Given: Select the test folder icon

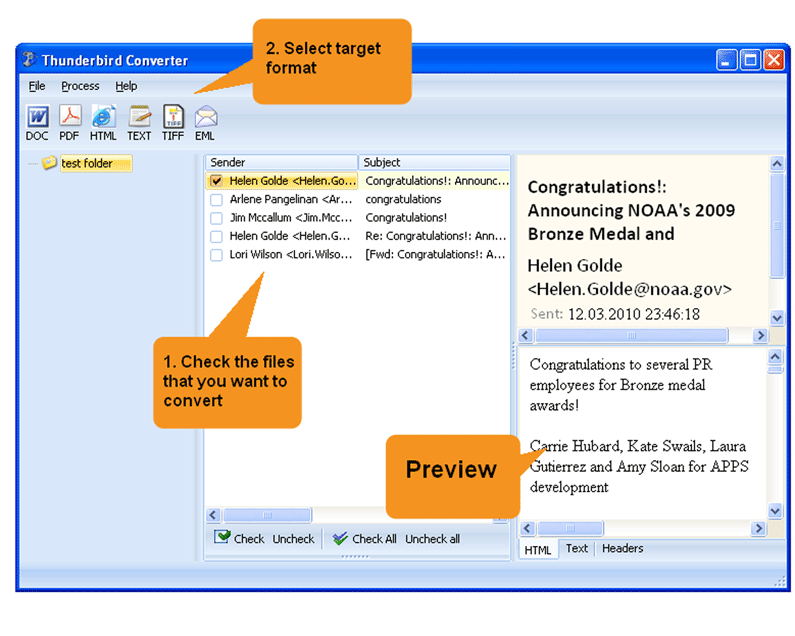Looking at the screenshot, I should [49, 164].
